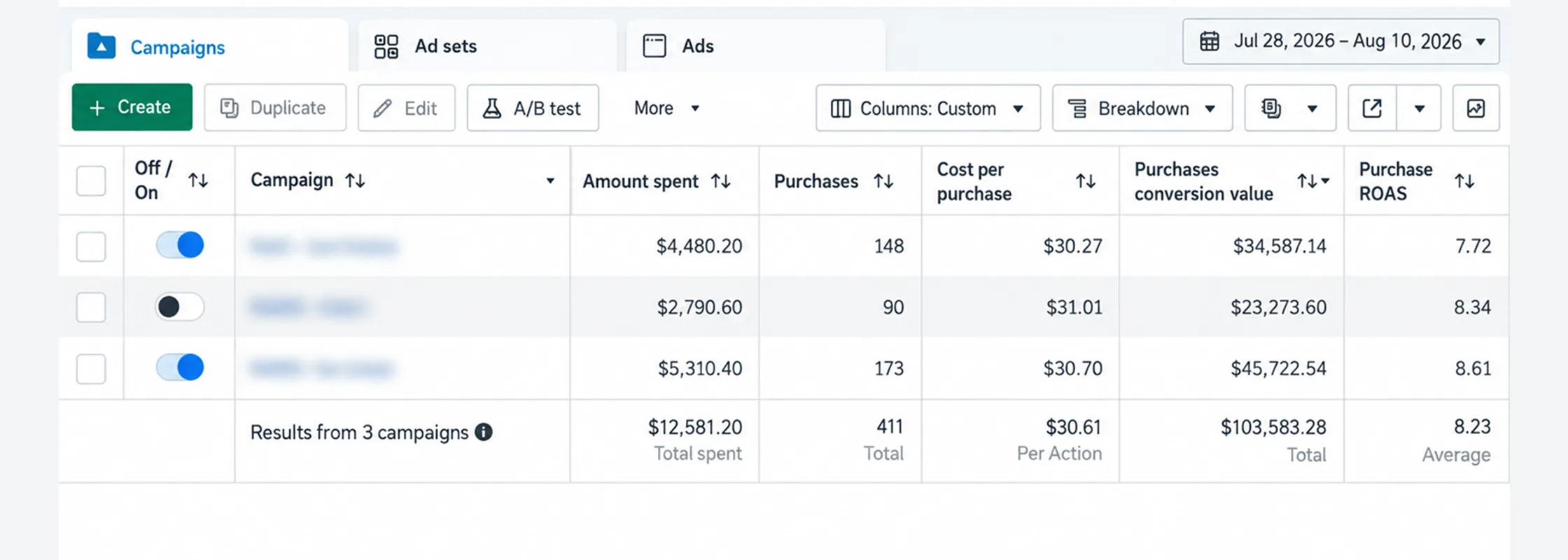Check the box for the $5,310.40 campaign

[91, 369]
